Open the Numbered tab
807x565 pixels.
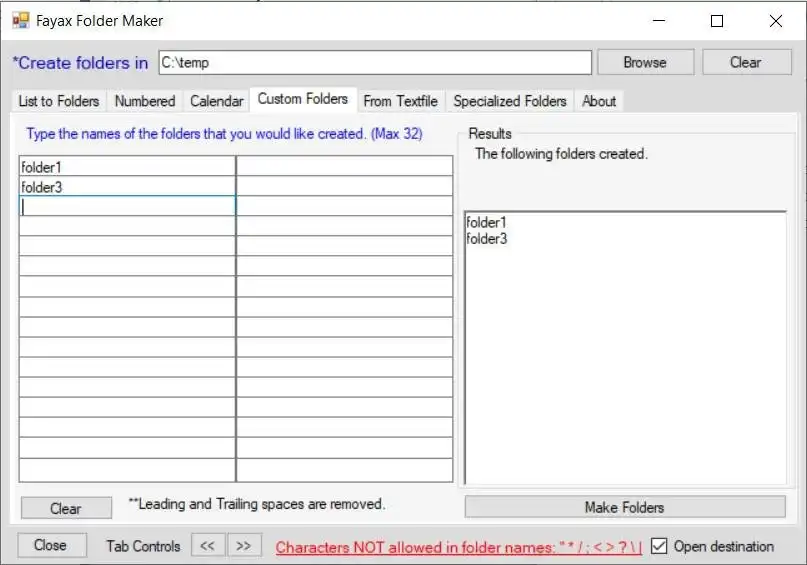145,101
